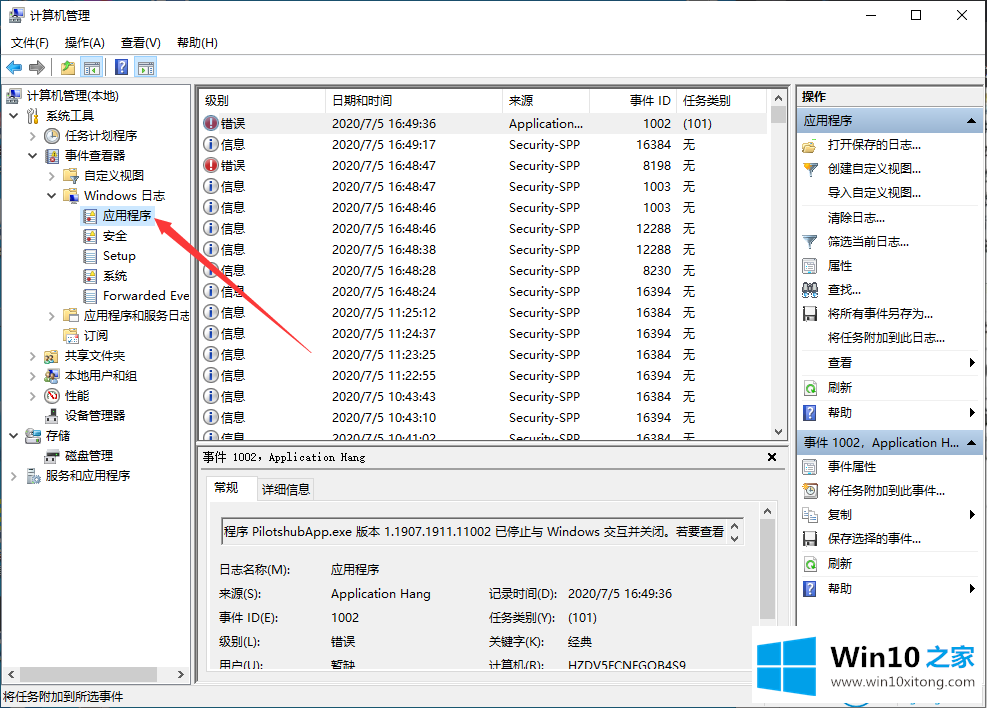This screenshot has width=987, height=708.
Task: Click the event list vertical scrollbar down arrow
Action: pyautogui.click(x=778, y=432)
